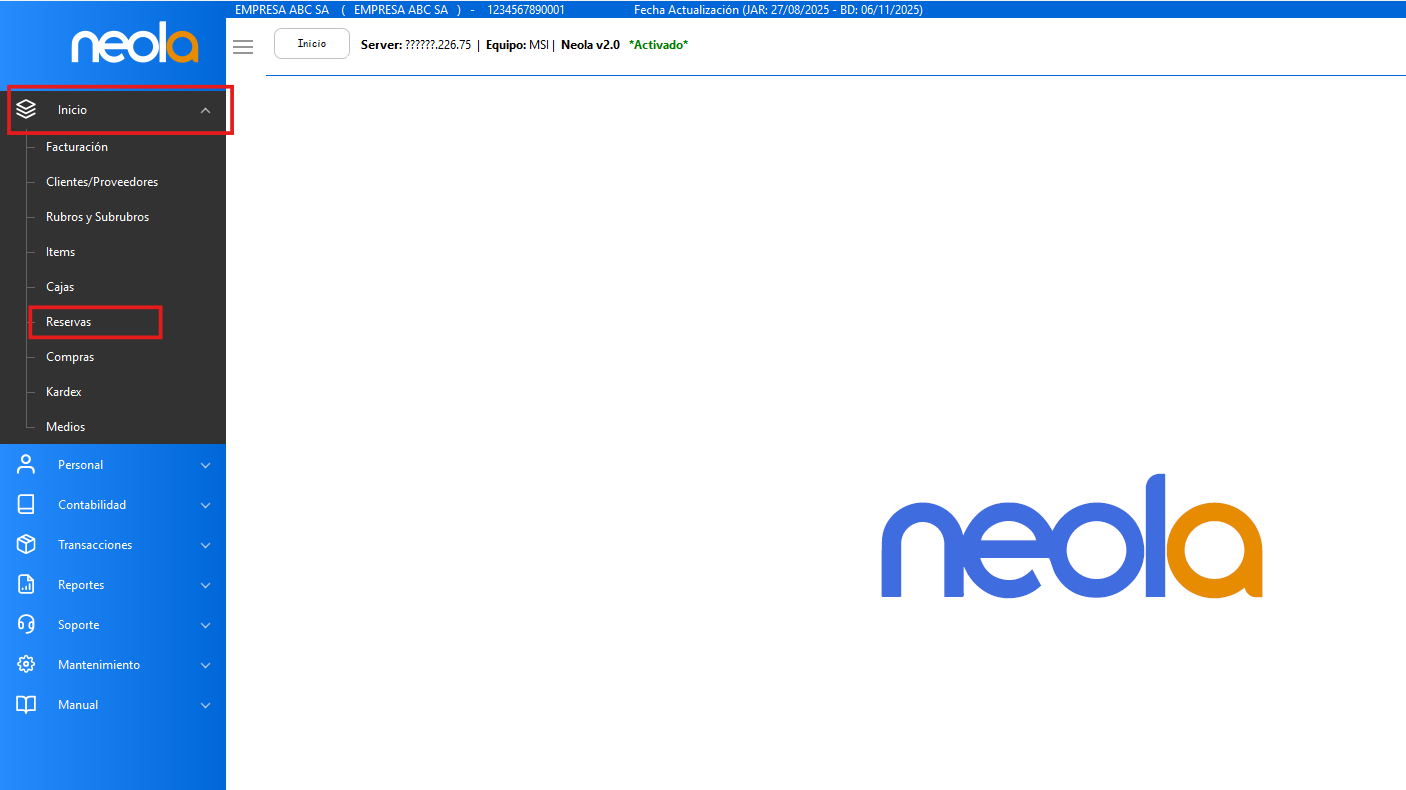Click the Contabilidad book icon
This screenshot has height=790, width=1406.
click(26, 505)
